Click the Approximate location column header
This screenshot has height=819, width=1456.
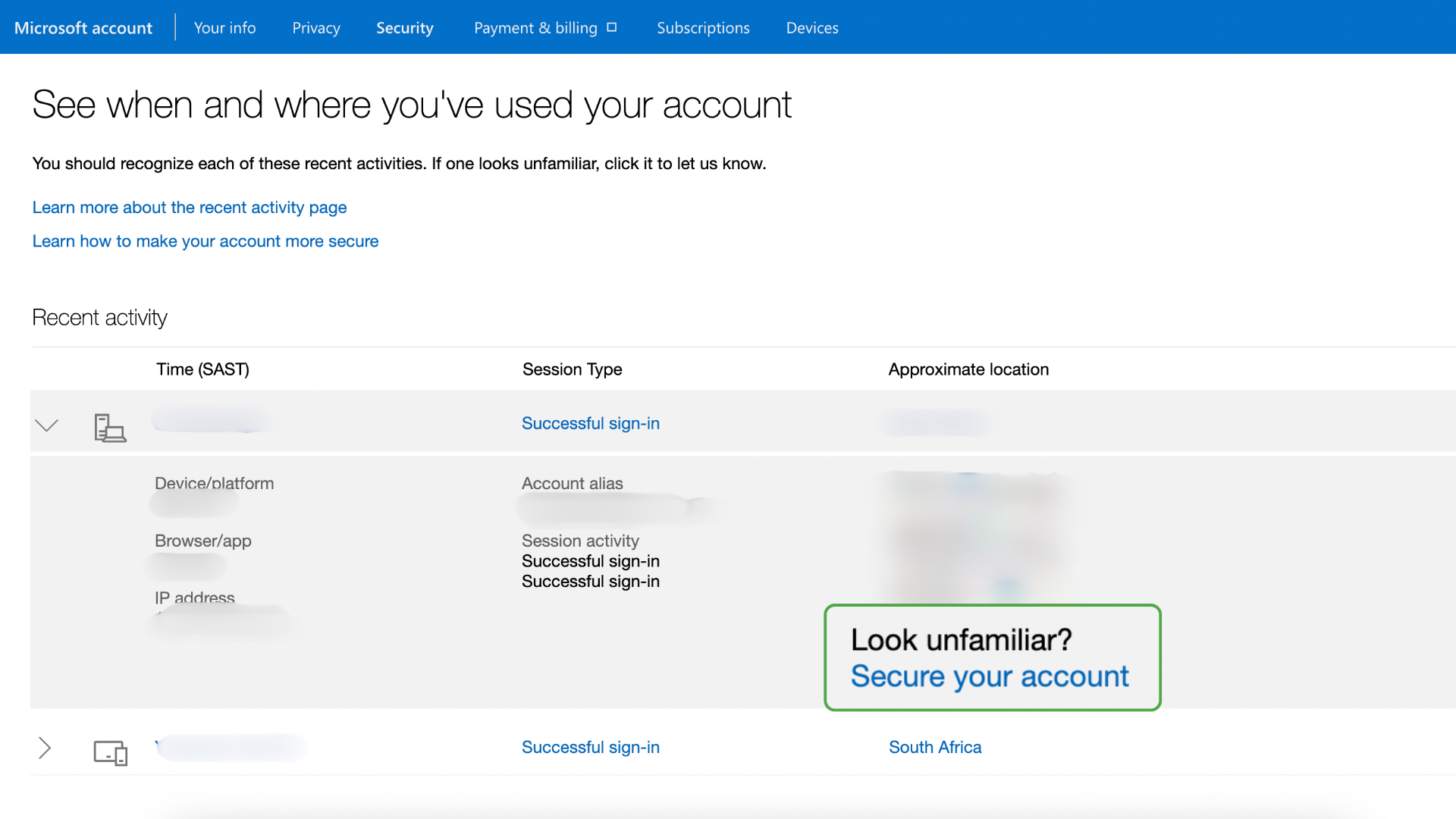coord(968,369)
